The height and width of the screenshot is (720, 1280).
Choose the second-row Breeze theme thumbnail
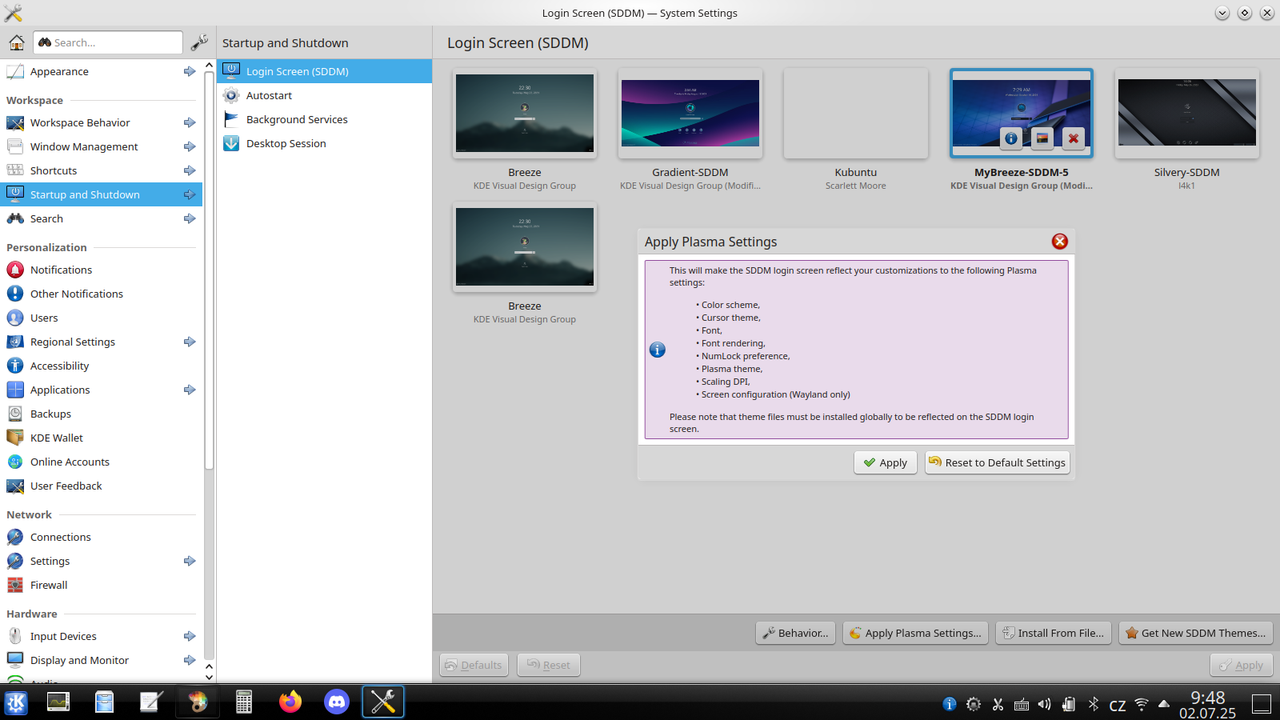525,247
